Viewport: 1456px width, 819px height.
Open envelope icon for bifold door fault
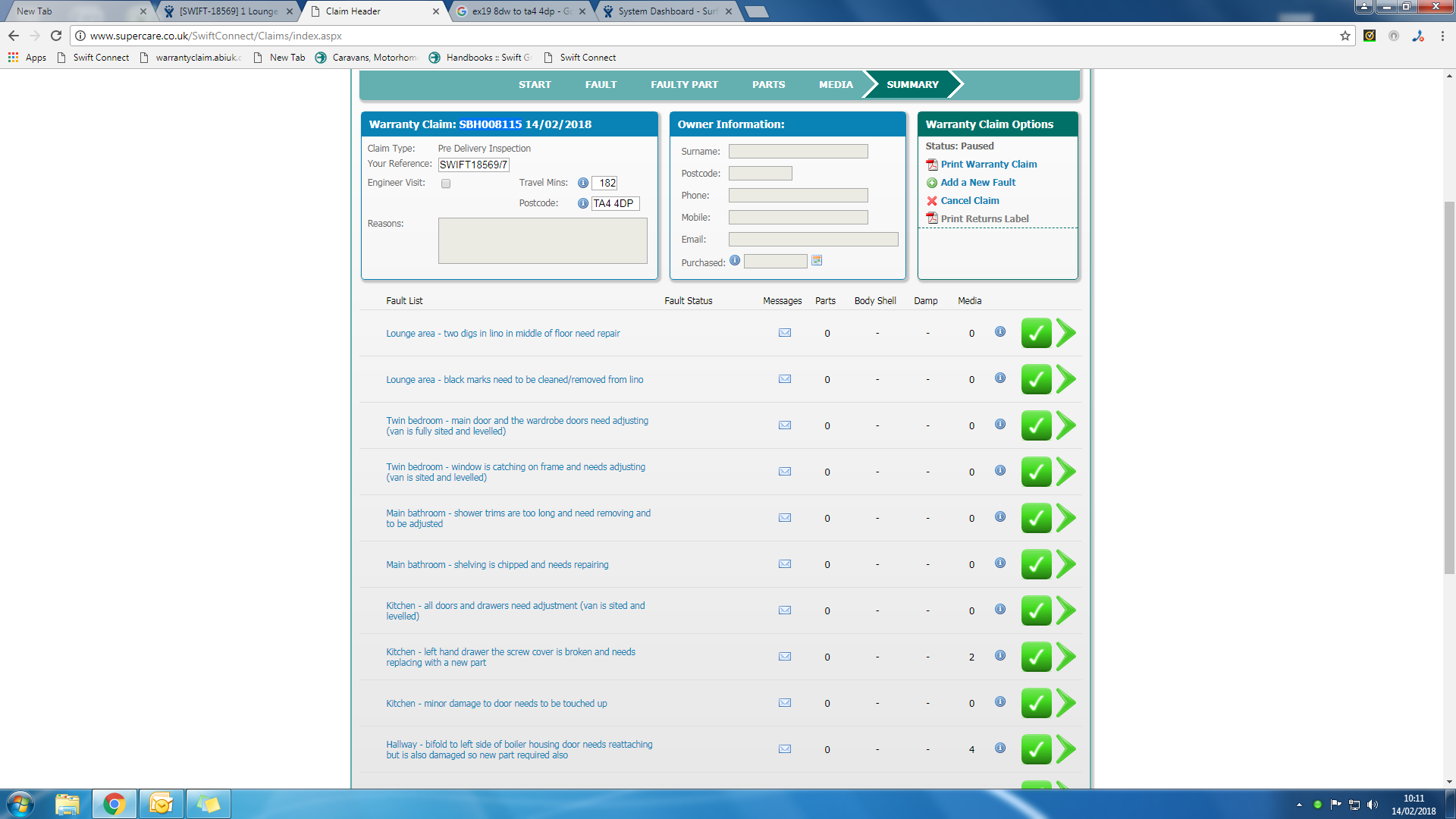[x=785, y=749]
